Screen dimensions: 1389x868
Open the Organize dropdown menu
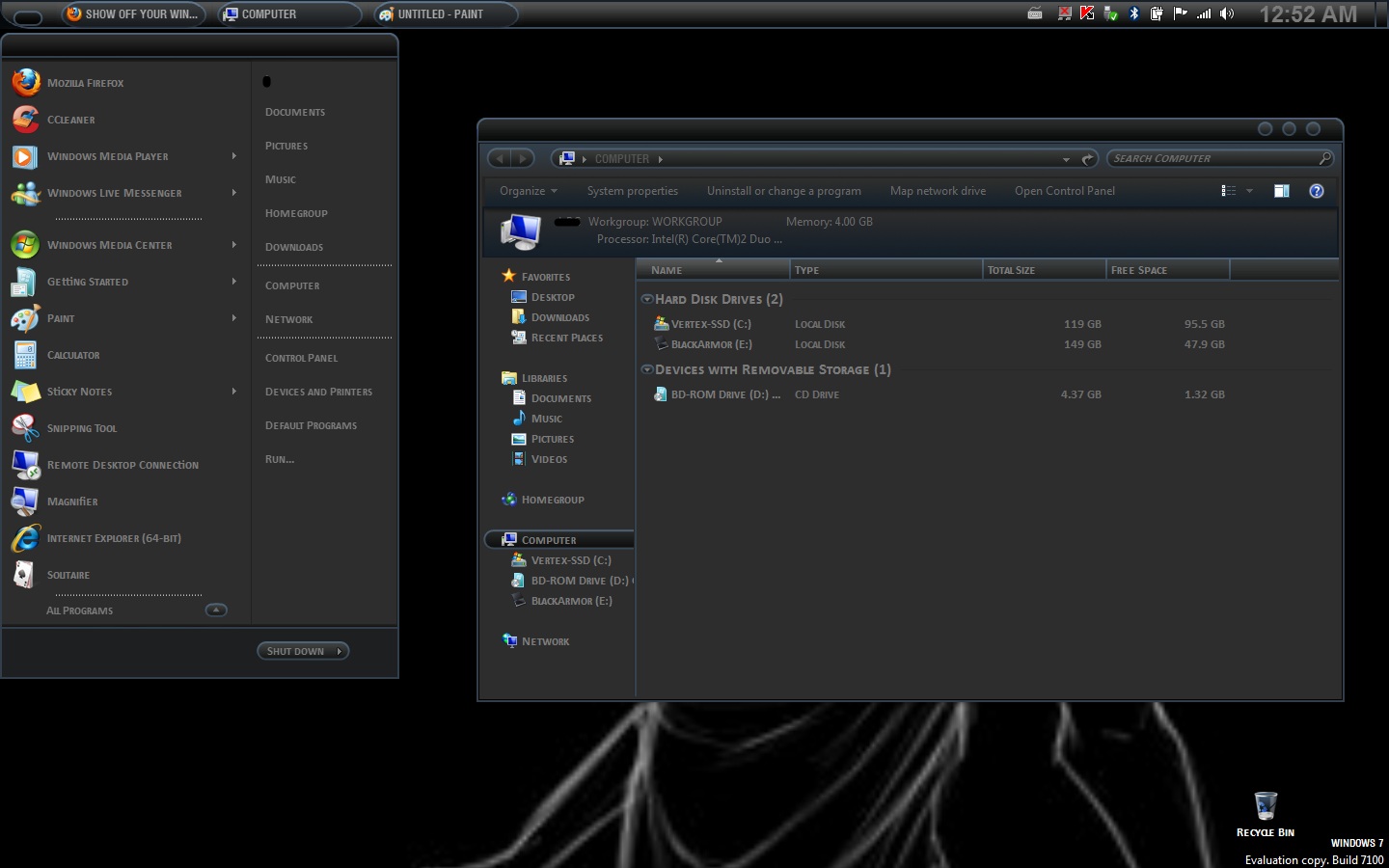(x=529, y=191)
